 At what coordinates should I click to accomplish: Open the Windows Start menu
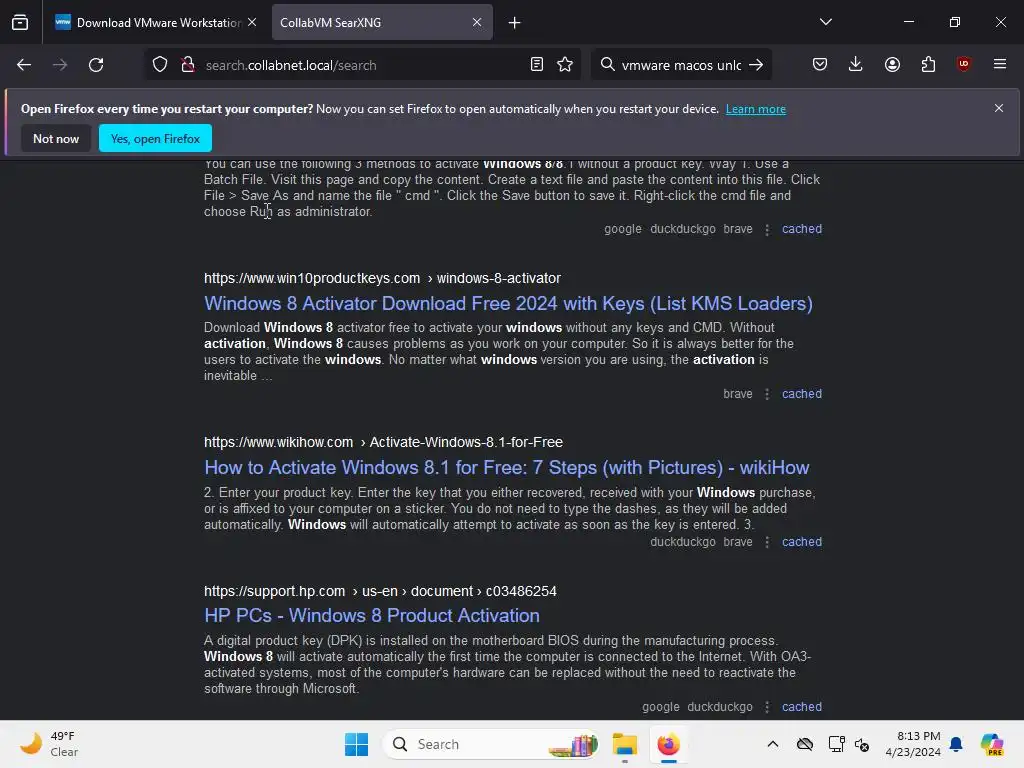click(357, 744)
